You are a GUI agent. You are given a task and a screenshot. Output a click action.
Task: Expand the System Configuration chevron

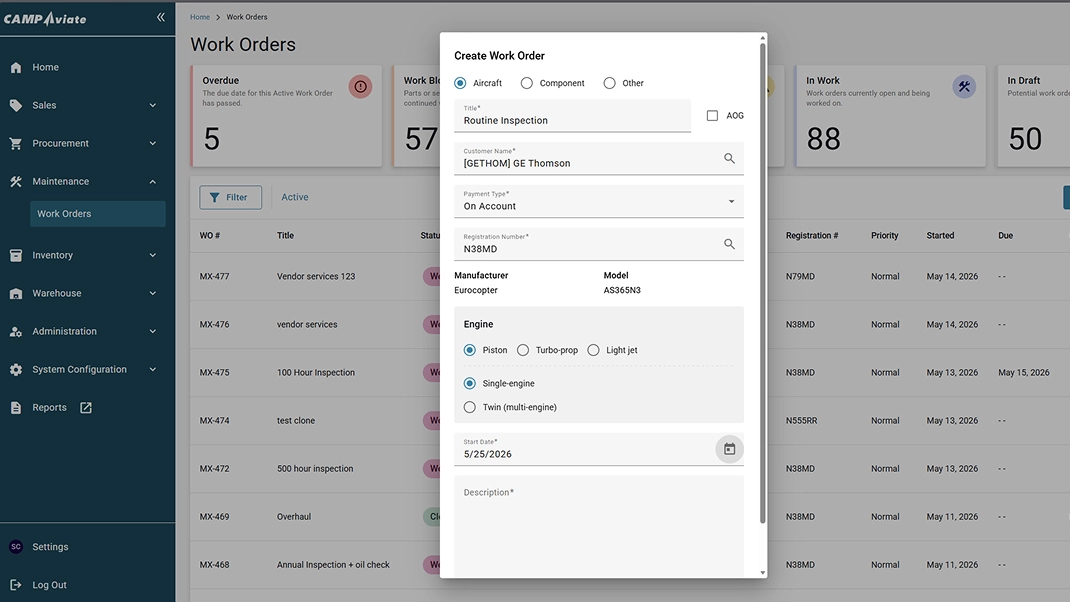pyautogui.click(x=153, y=369)
